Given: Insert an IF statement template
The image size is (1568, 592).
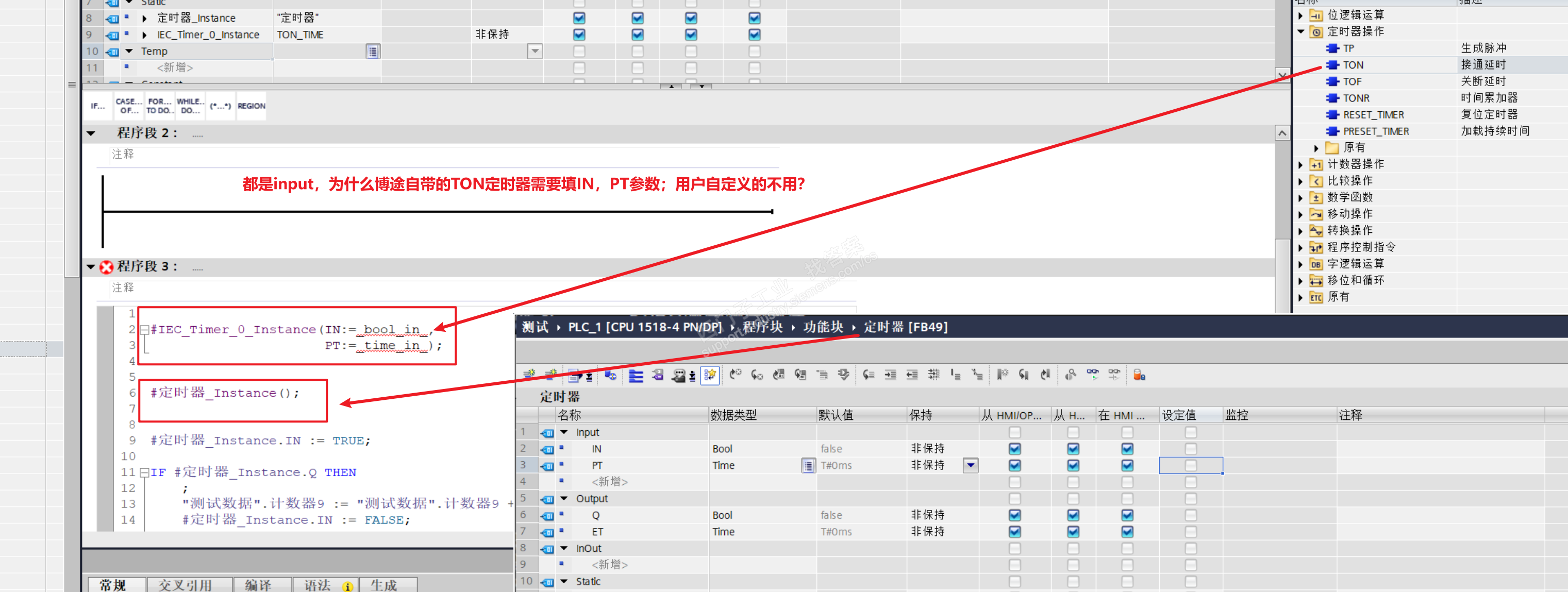Looking at the screenshot, I should tap(98, 106).
